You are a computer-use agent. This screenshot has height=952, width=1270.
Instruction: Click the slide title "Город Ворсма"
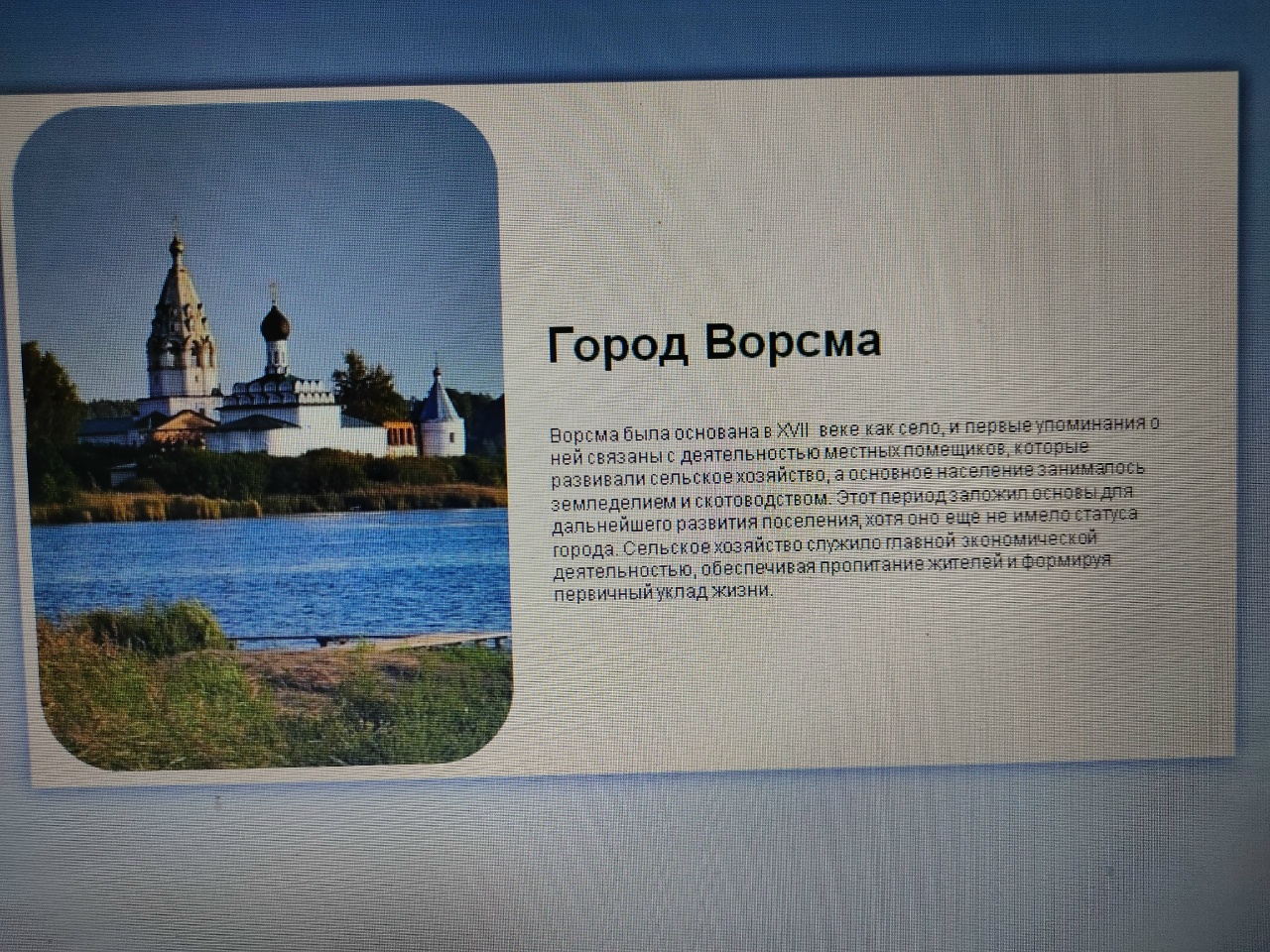click(x=713, y=343)
